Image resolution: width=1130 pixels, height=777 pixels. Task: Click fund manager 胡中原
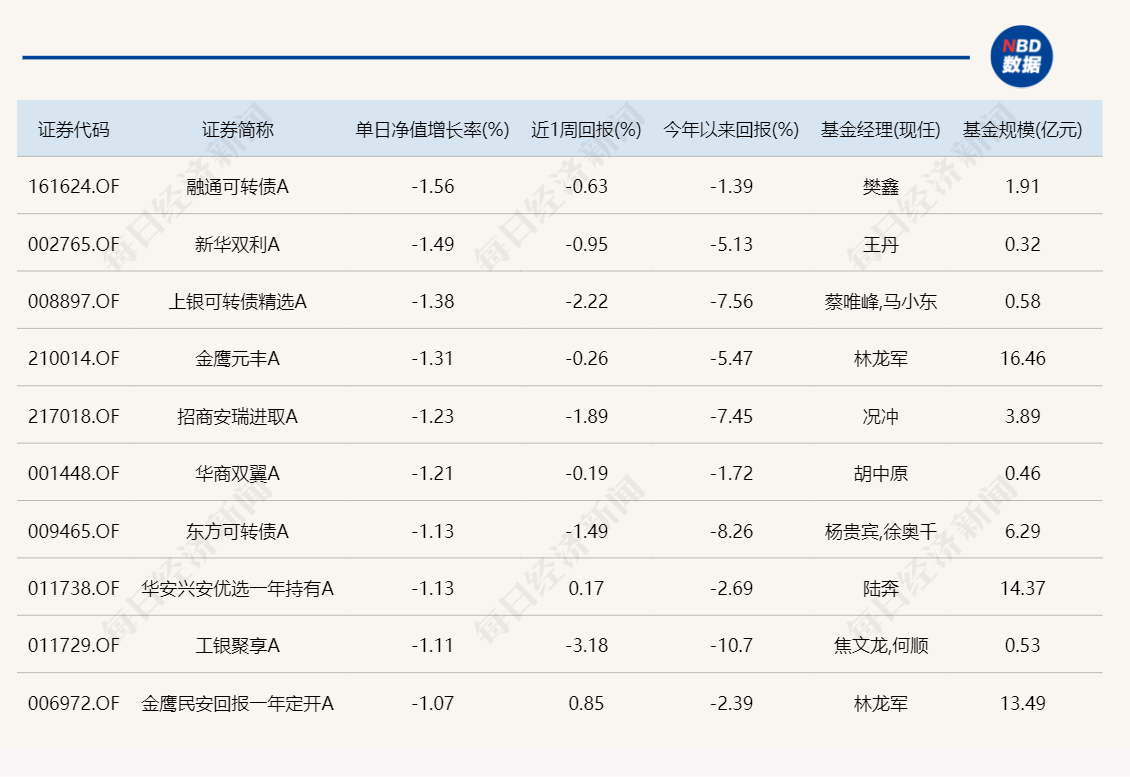click(x=881, y=474)
